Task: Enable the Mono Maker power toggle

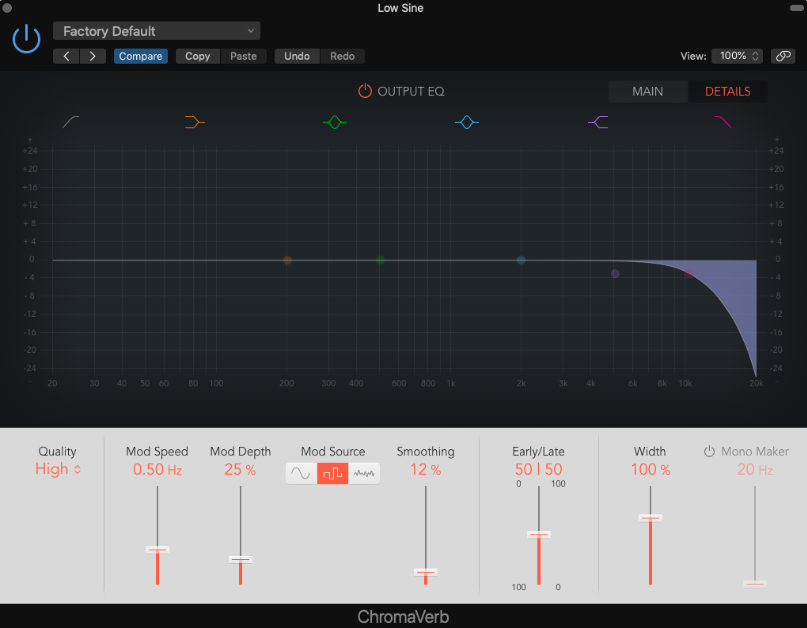Action: click(710, 451)
